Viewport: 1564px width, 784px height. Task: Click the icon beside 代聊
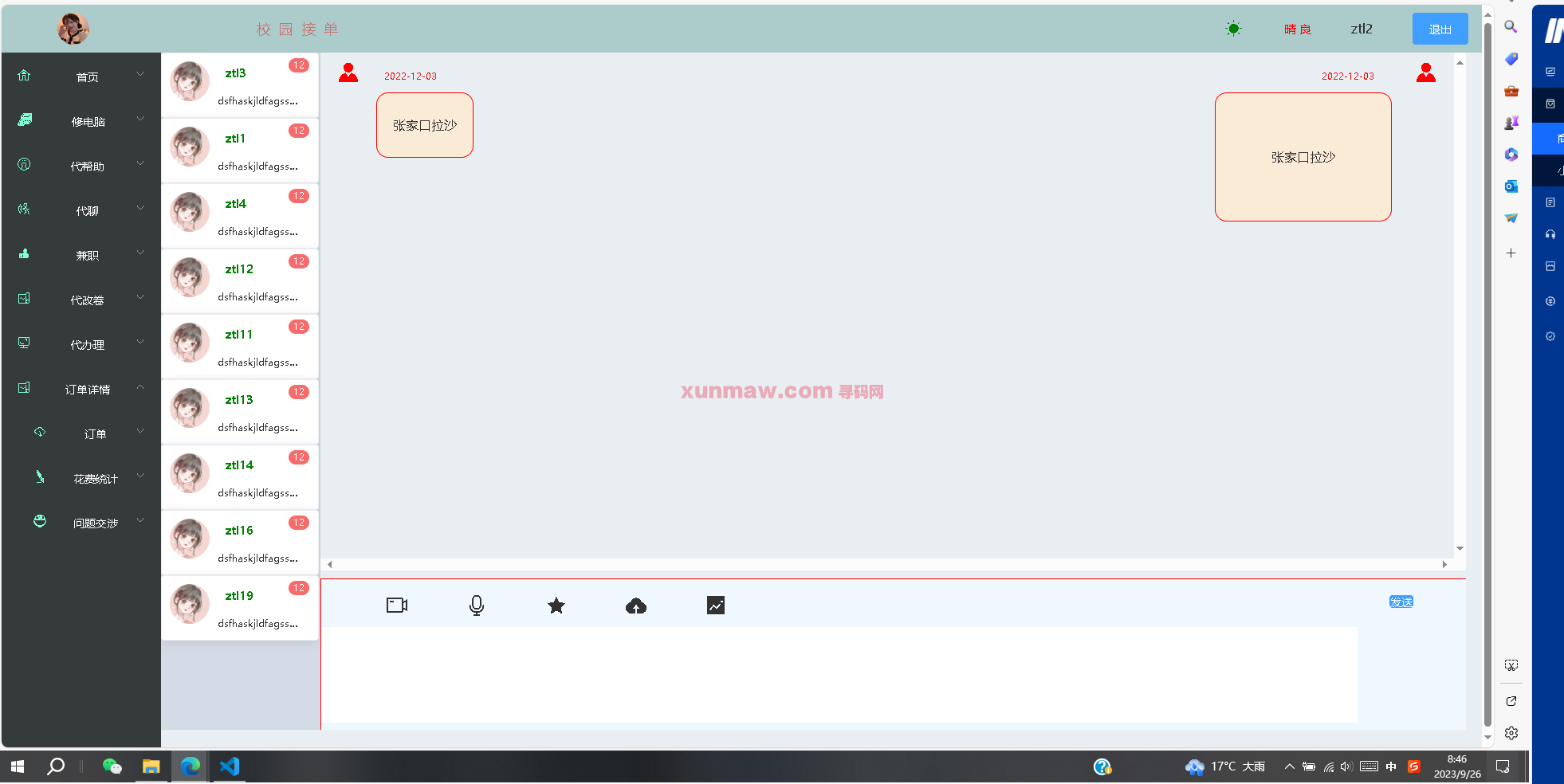coord(24,209)
